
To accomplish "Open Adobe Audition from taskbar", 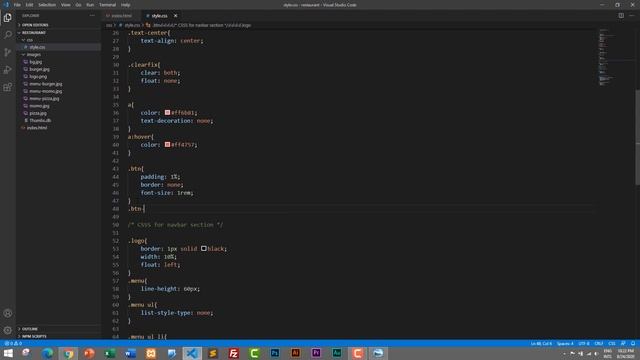I will [x=337, y=353].
